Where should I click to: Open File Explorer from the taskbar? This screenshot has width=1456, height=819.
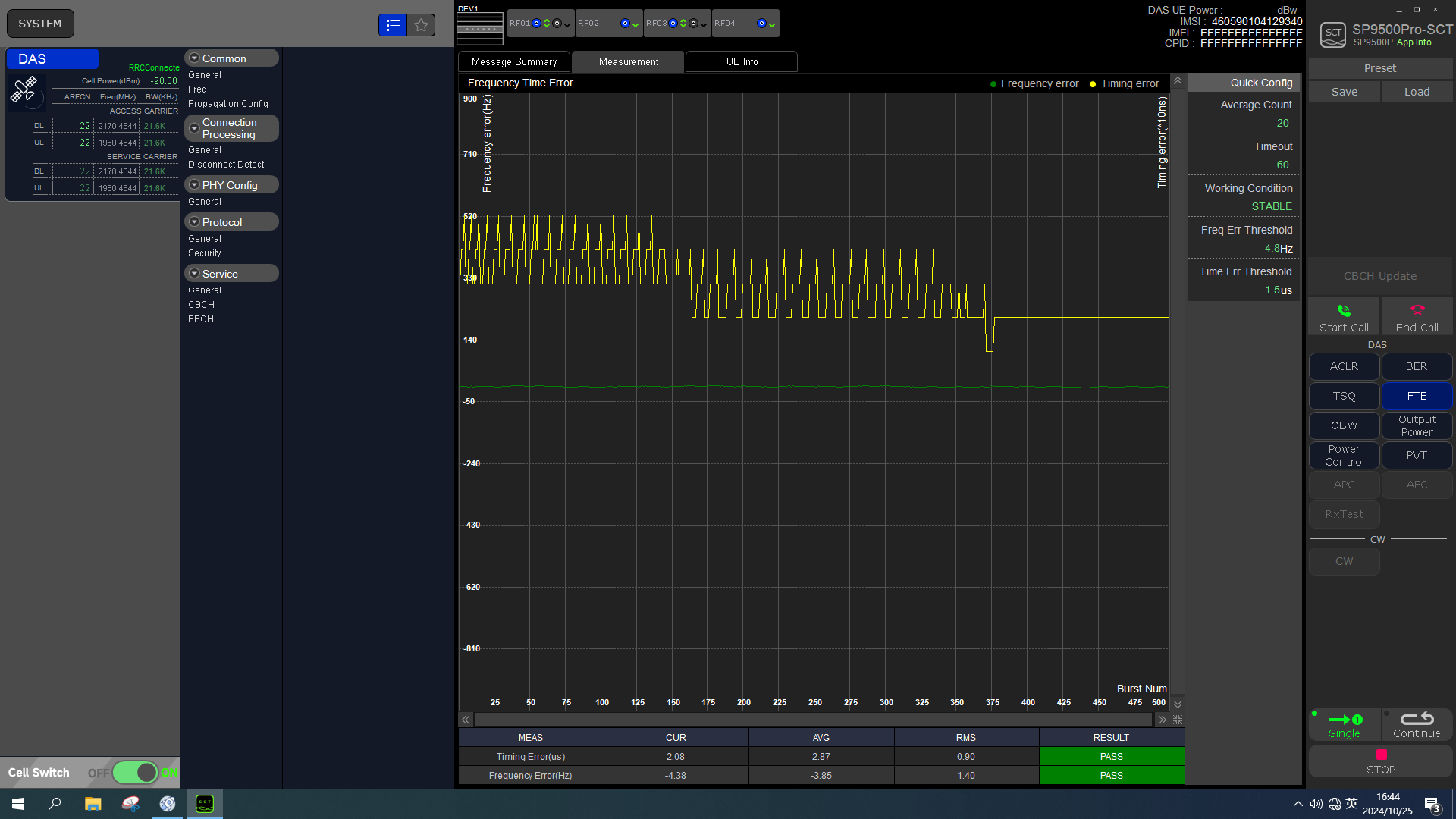93,804
